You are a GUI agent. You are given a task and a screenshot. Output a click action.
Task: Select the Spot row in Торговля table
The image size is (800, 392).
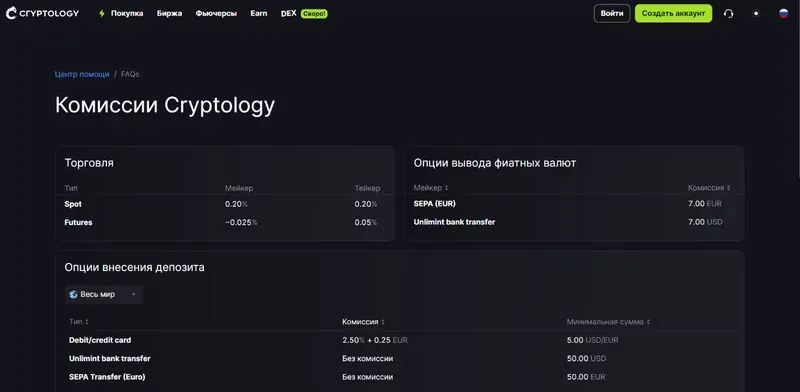coord(225,204)
